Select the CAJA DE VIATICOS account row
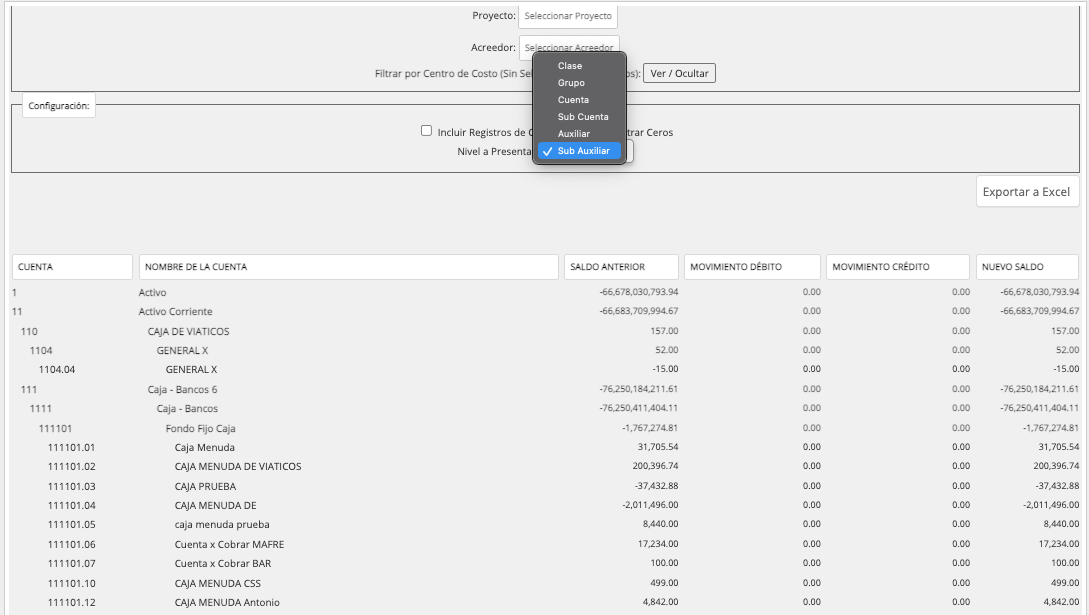1089x615 pixels. 545,331
